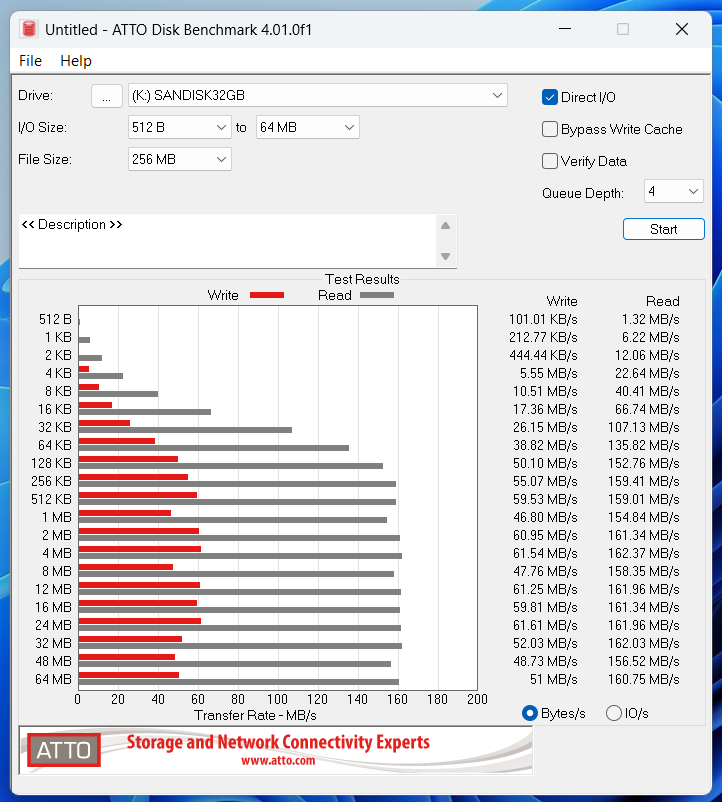Click the 32 KB read value 107.13 MB/s
This screenshot has height=802, width=722.
pos(643,428)
